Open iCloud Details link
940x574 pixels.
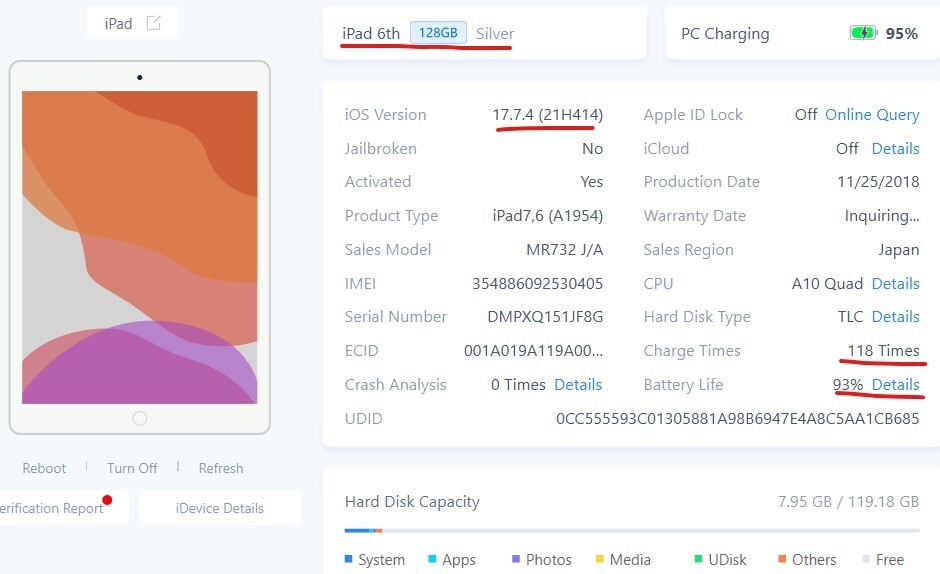pyautogui.click(x=895, y=148)
